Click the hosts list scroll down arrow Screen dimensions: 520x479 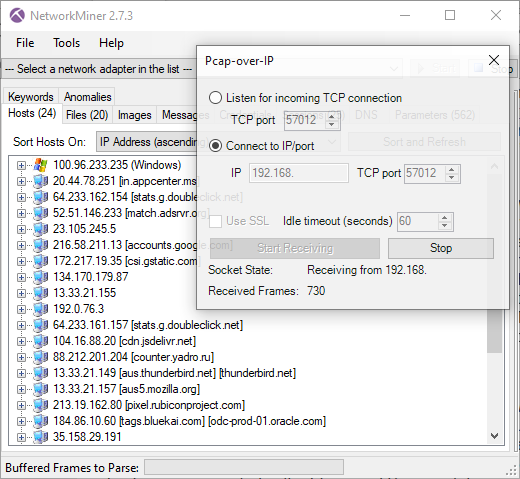click(x=495, y=436)
